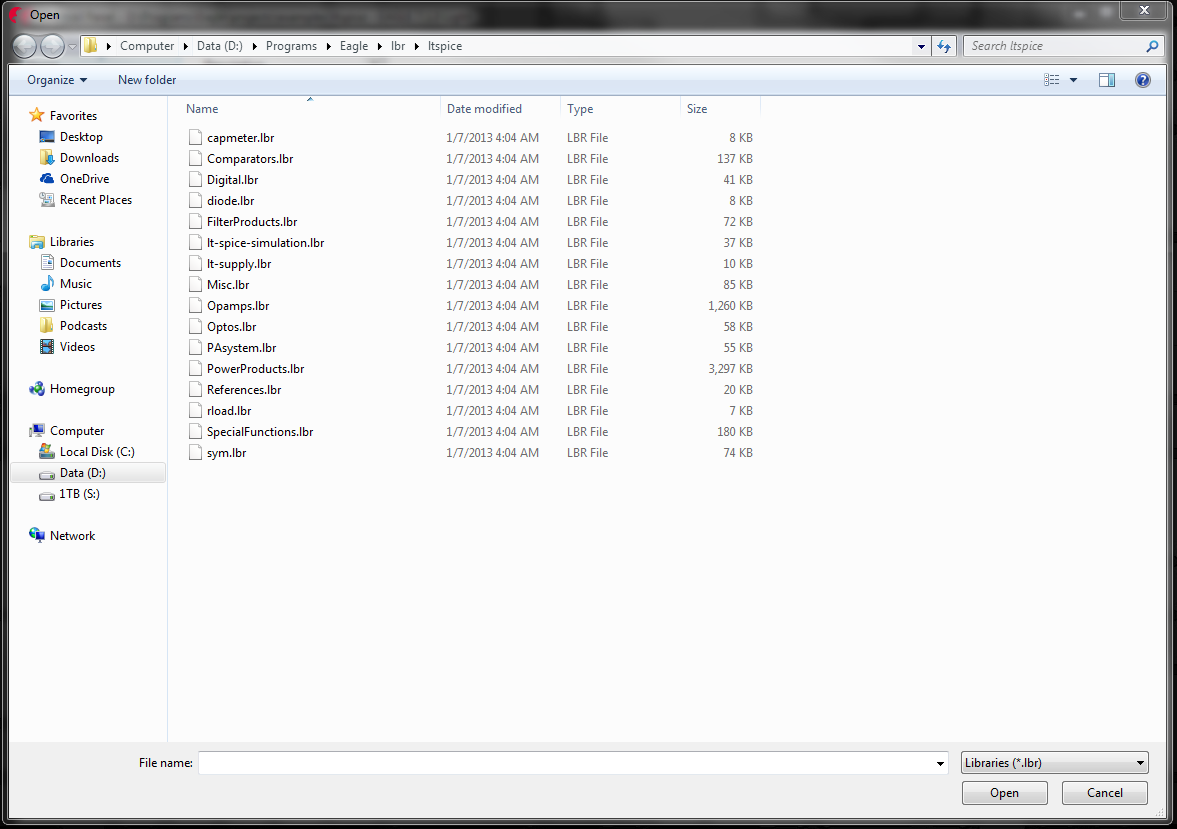Select the Opamps.lbr file

(237, 305)
